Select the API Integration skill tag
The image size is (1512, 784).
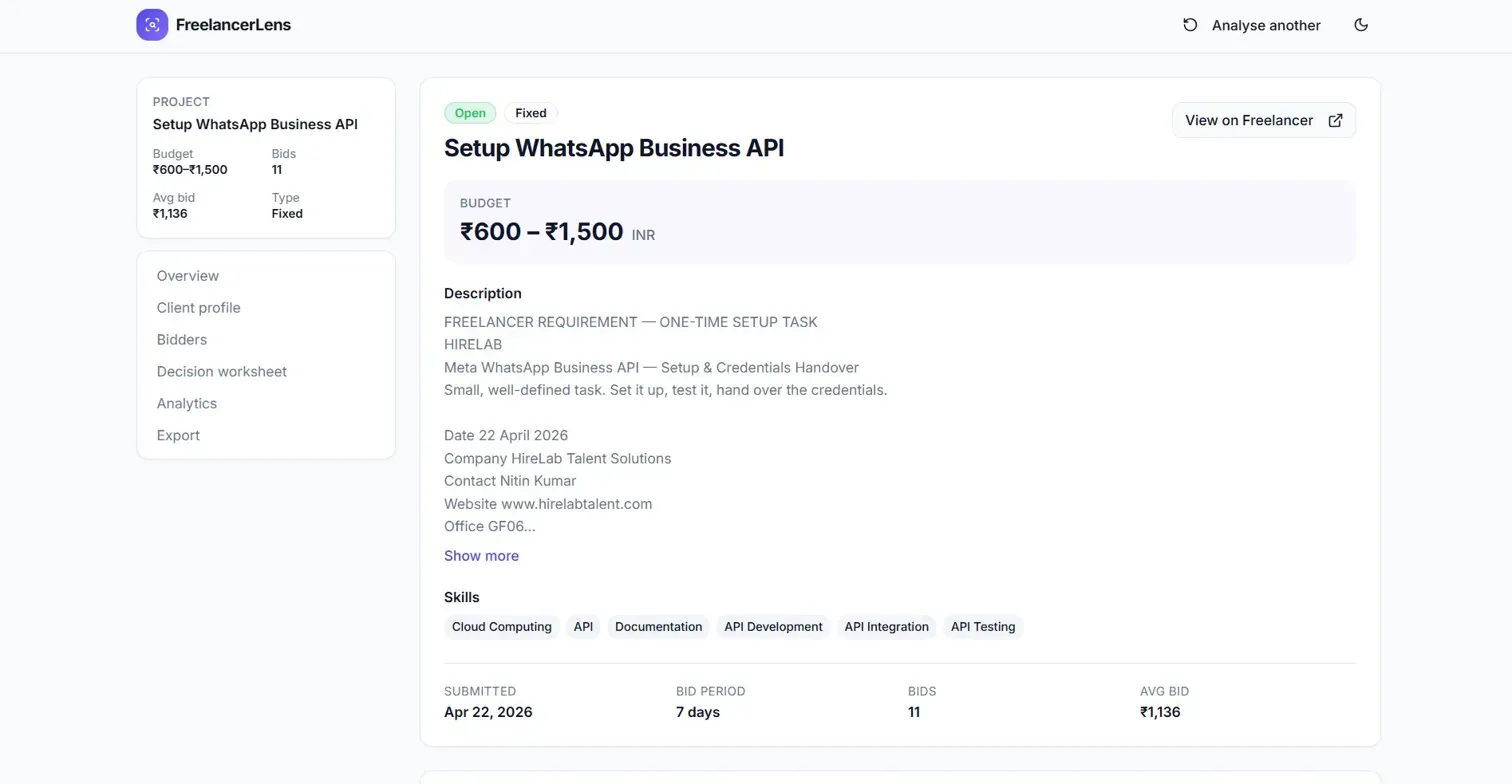click(x=886, y=627)
